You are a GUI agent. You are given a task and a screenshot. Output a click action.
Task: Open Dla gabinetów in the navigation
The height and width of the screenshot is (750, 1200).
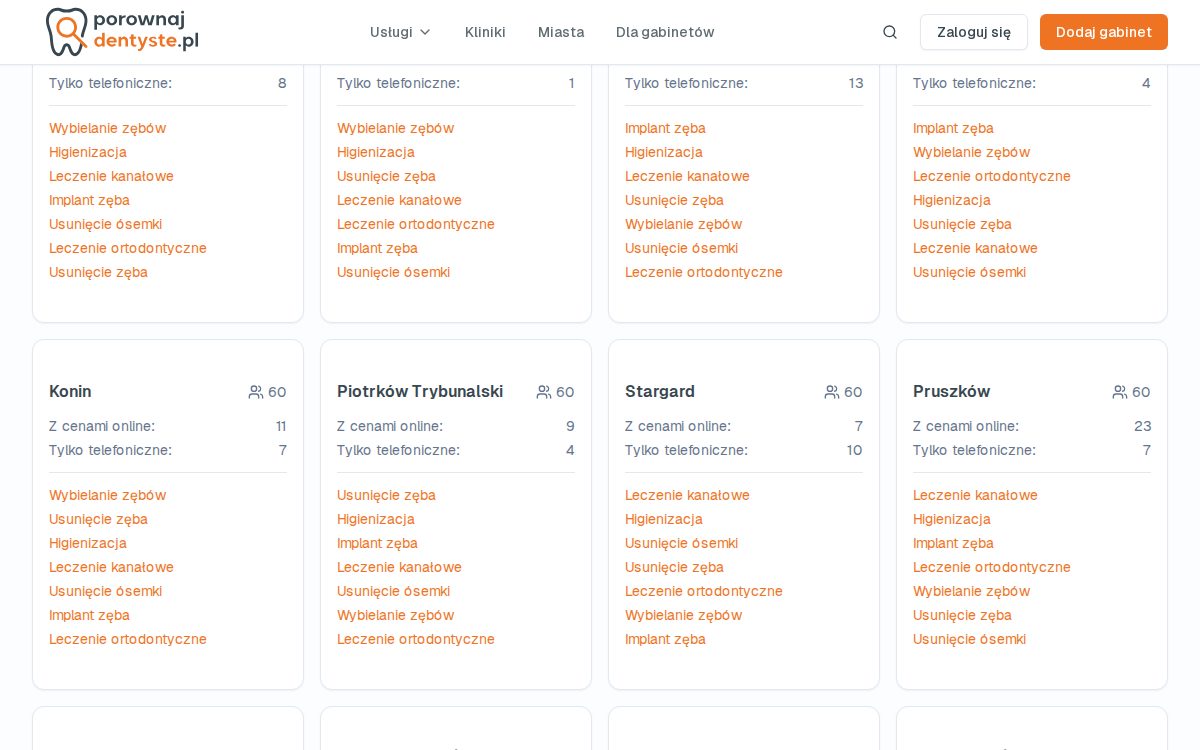tap(665, 32)
